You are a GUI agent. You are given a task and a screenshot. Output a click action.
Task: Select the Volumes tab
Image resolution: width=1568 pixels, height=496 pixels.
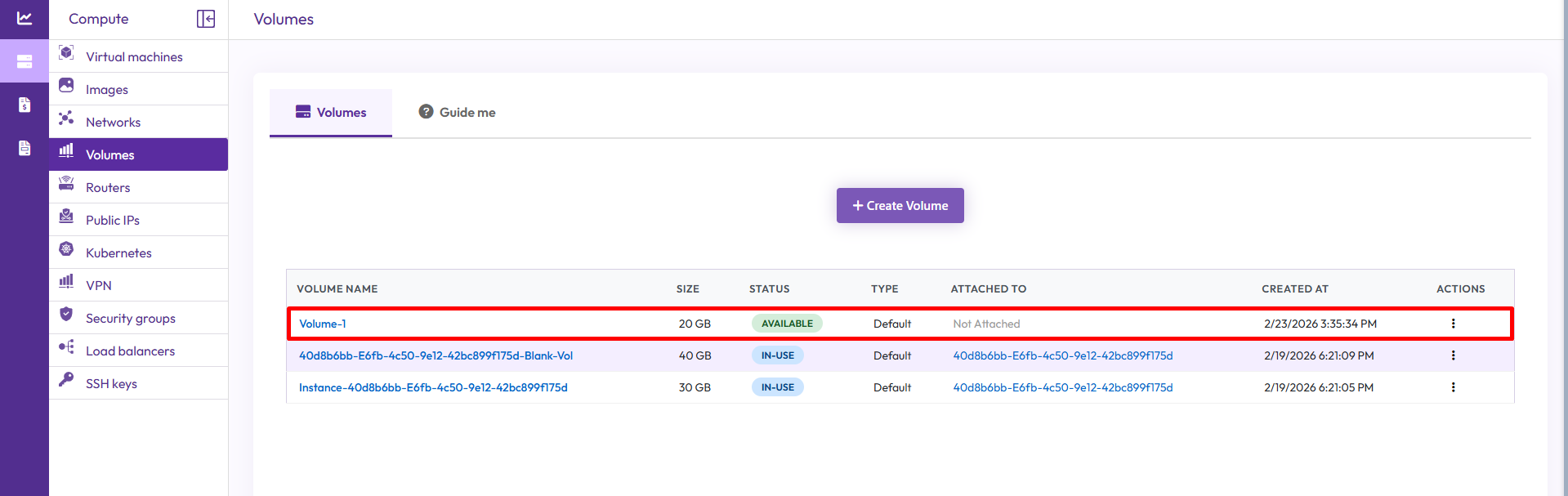coord(331,113)
